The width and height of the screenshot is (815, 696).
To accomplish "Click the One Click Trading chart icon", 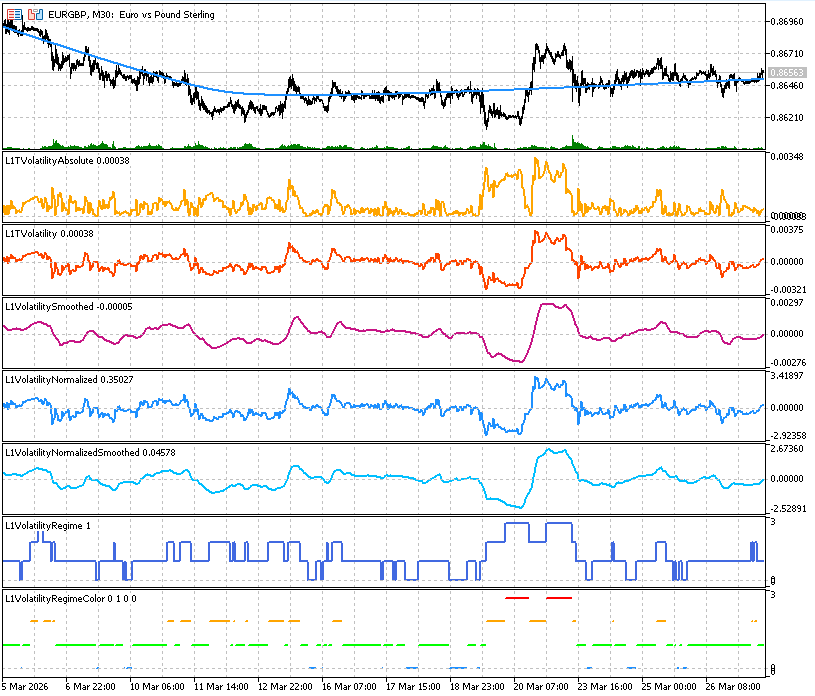I will click(x=35, y=15).
